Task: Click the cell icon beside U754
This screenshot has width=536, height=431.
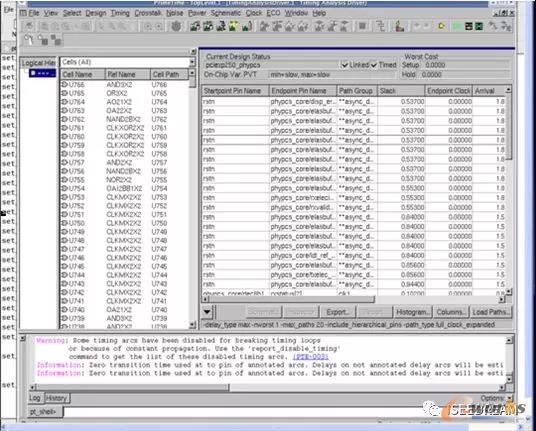Action: (64, 188)
